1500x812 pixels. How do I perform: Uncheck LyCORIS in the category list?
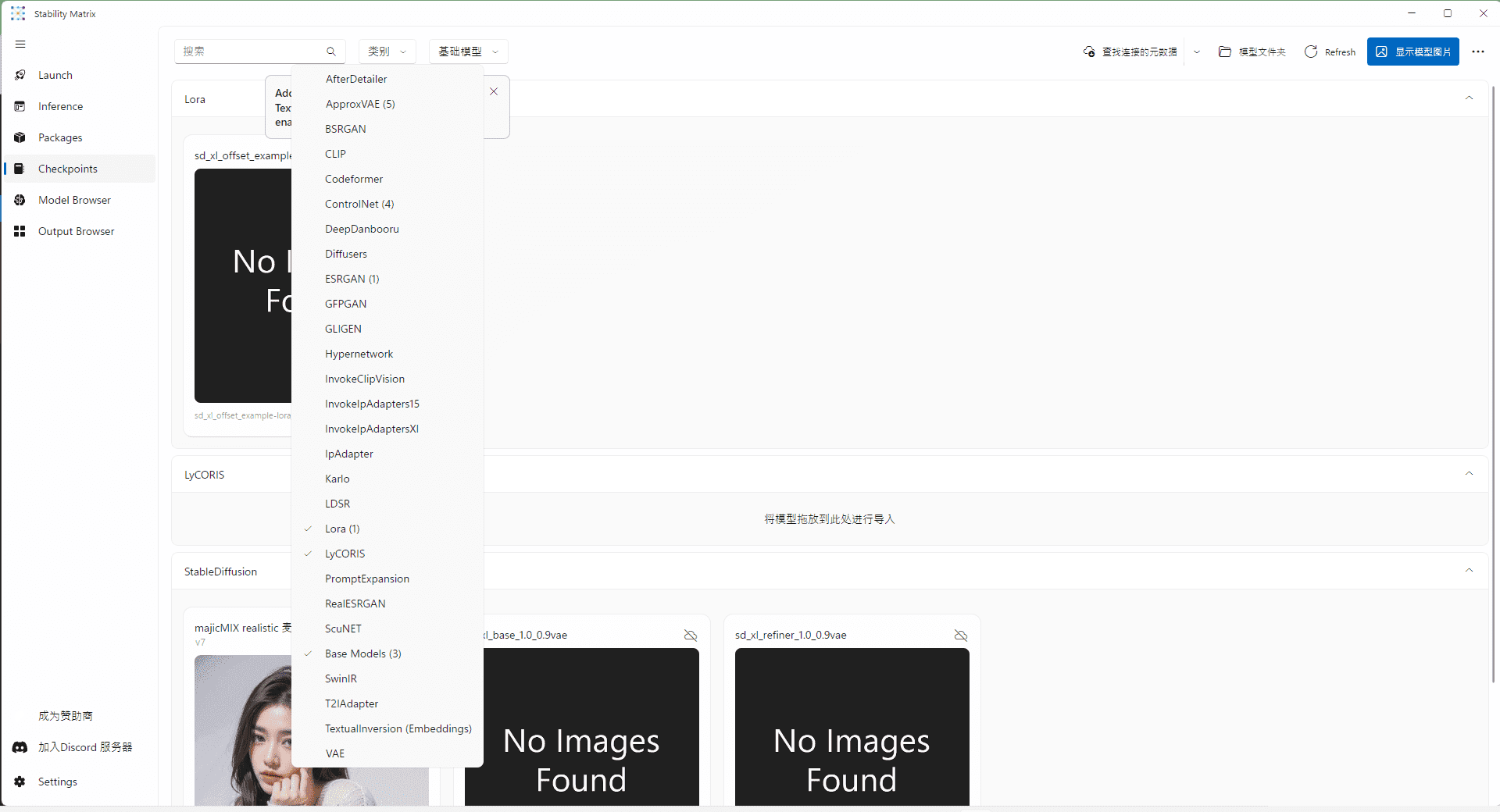[x=387, y=554]
